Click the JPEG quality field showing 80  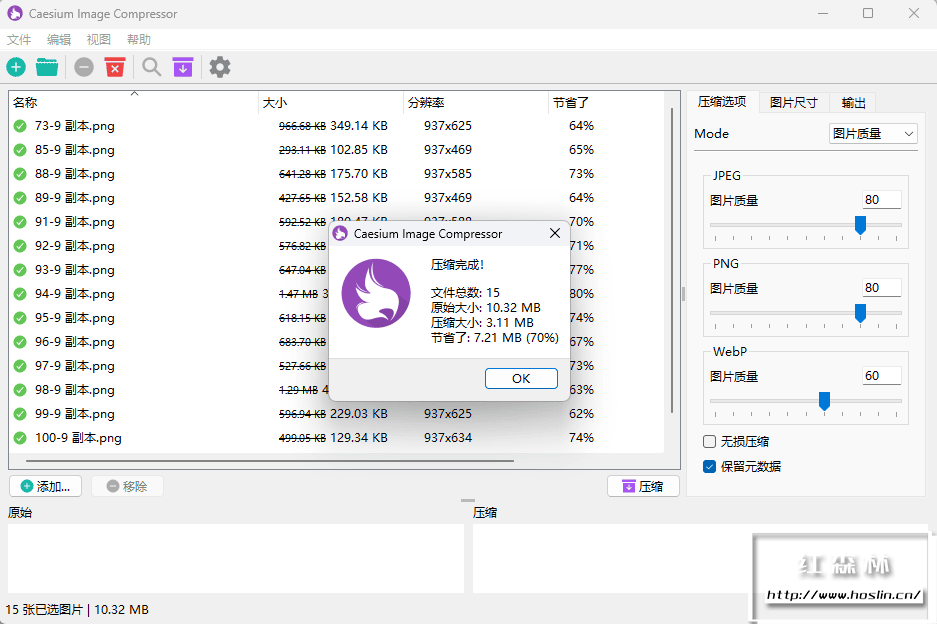[881, 200]
